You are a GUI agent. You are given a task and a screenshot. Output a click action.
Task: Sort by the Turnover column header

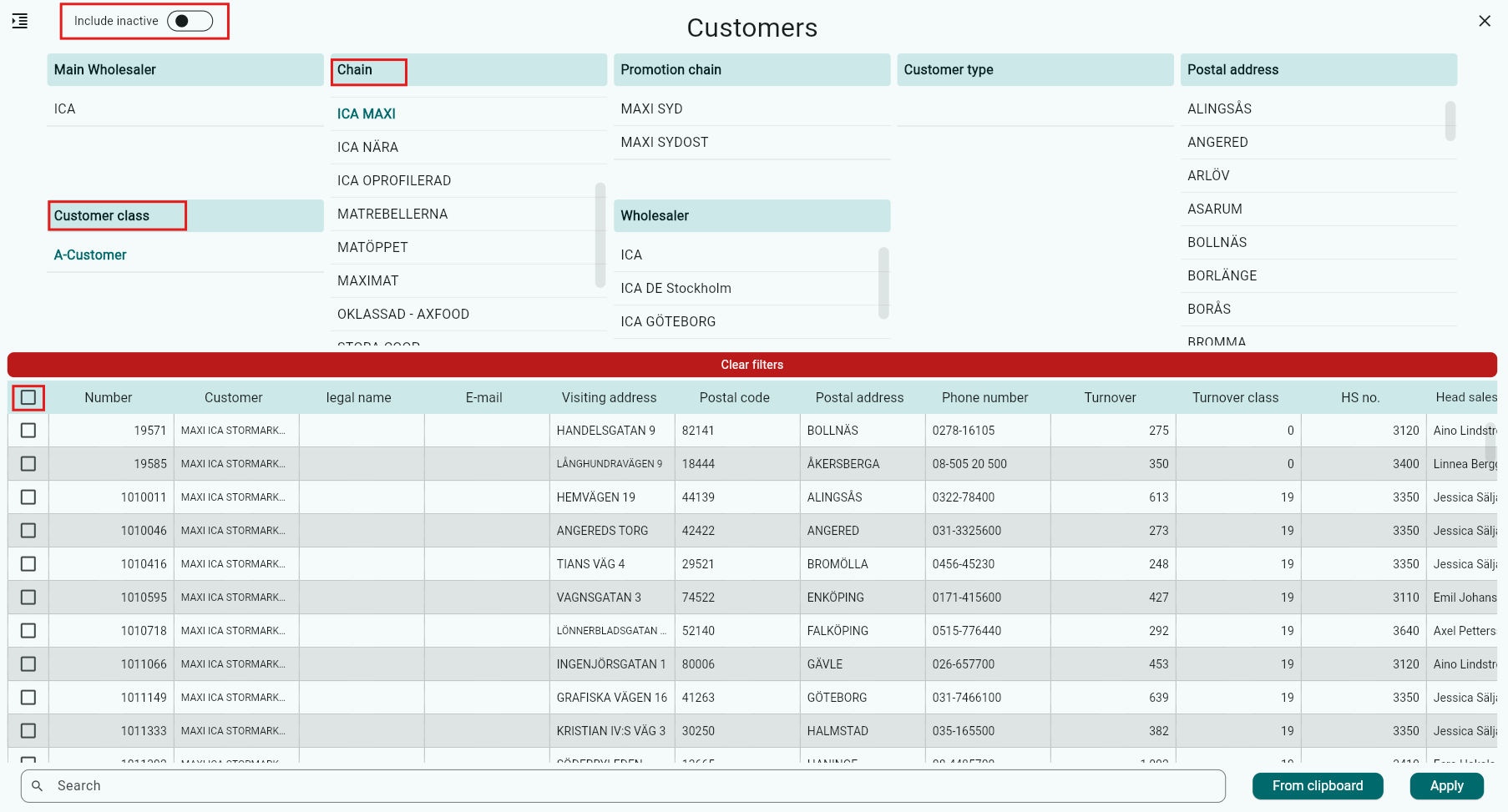[1111, 397]
